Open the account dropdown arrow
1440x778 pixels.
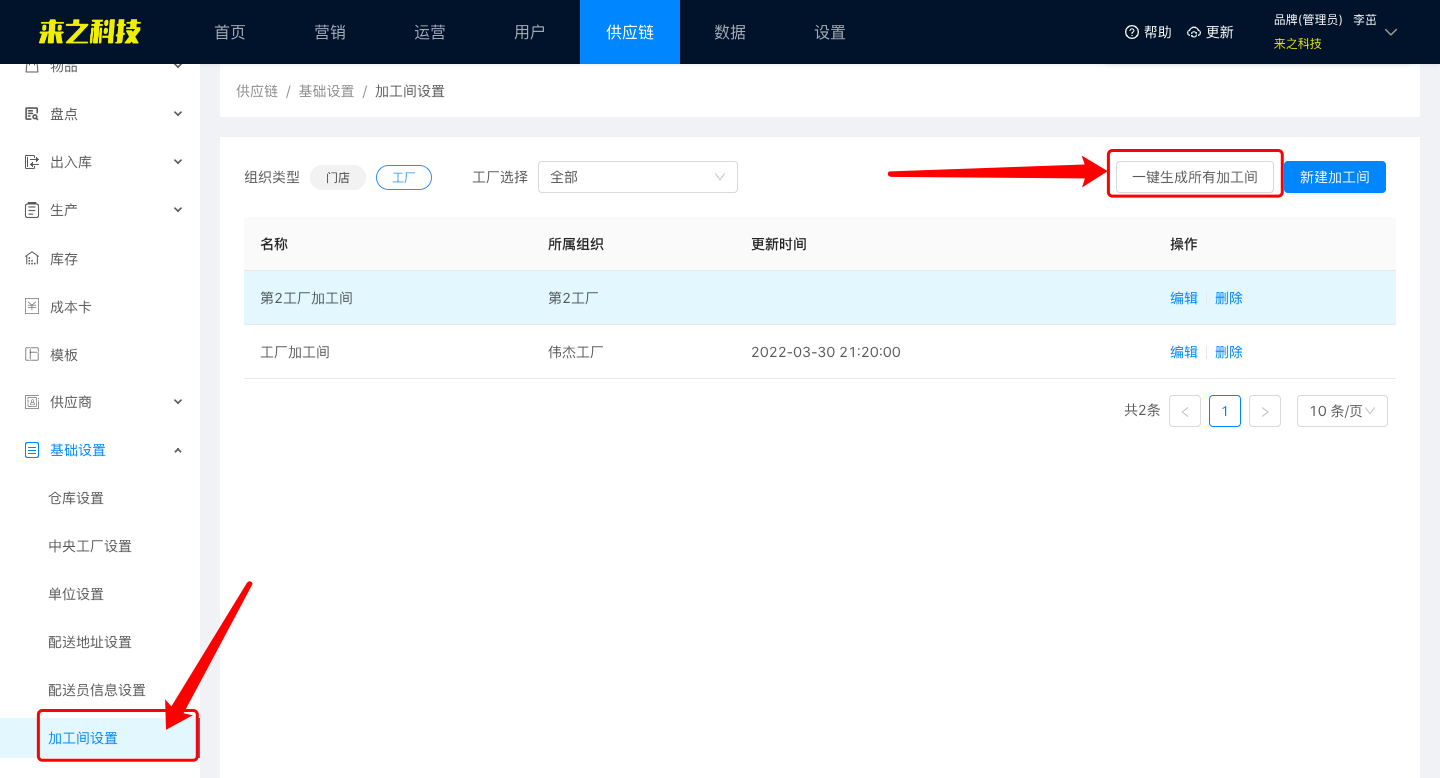tap(1391, 32)
